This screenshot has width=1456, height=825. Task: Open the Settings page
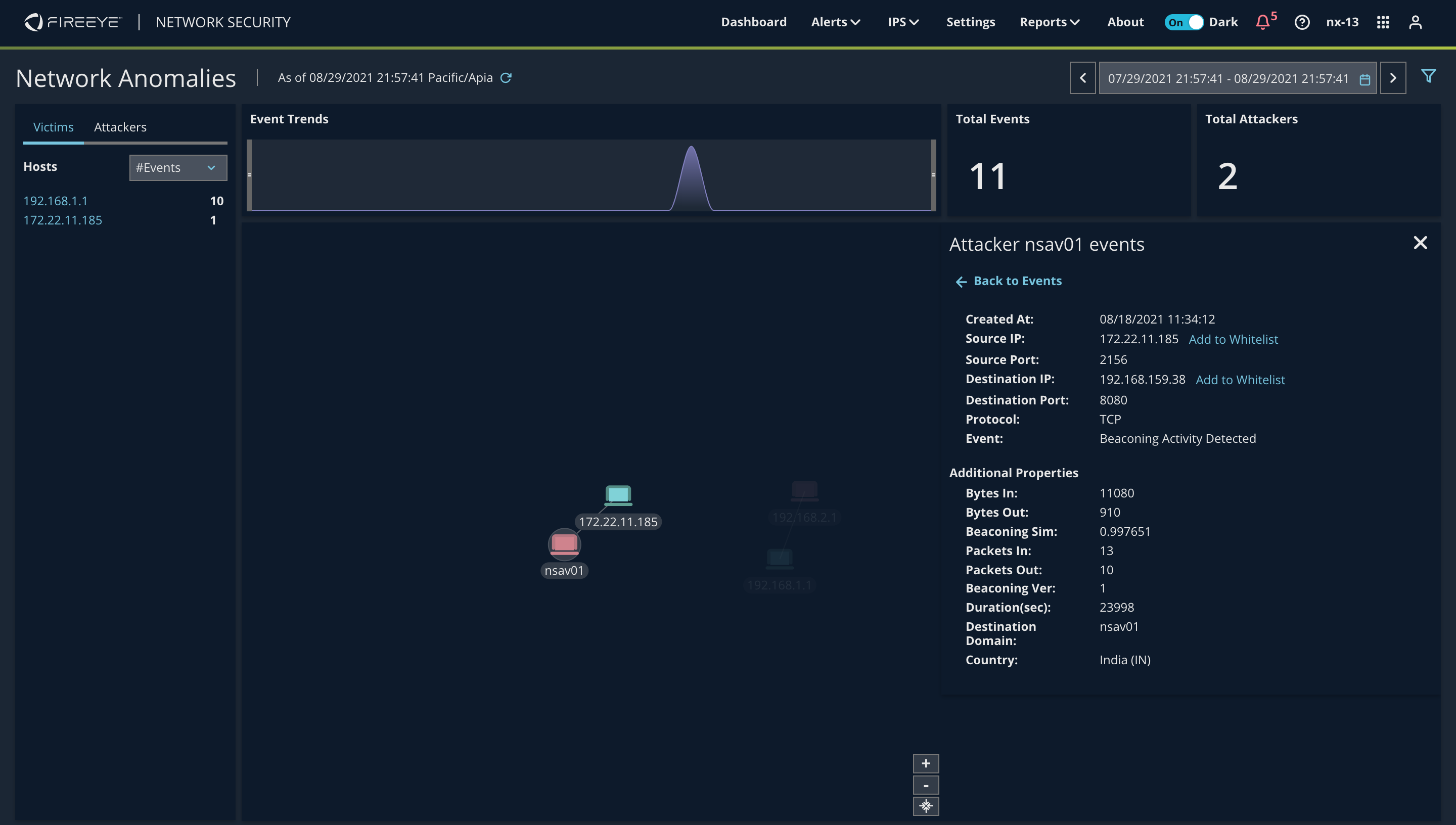[x=971, y=22]
